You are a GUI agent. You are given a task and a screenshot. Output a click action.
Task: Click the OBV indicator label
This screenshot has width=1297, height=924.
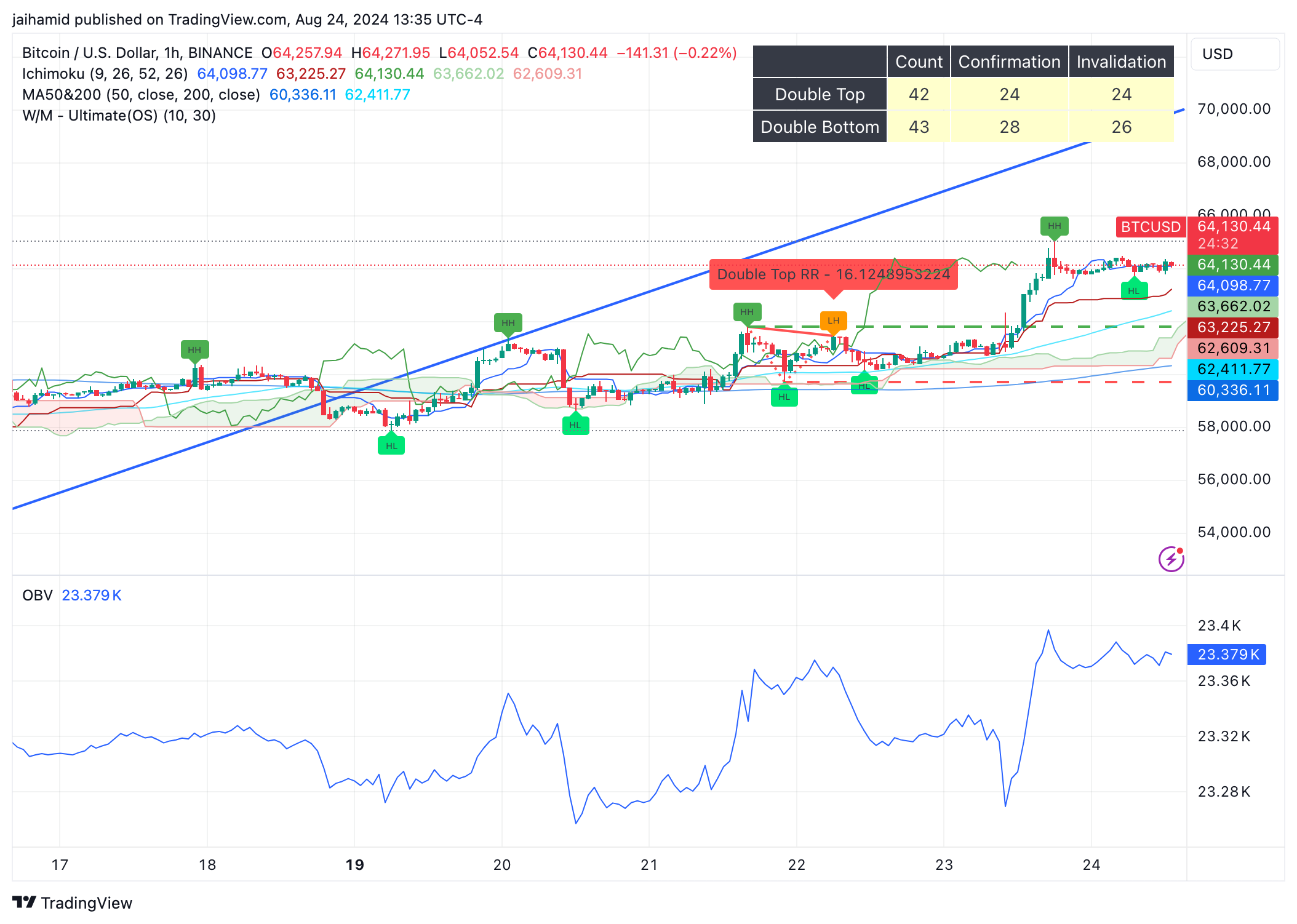37,595
